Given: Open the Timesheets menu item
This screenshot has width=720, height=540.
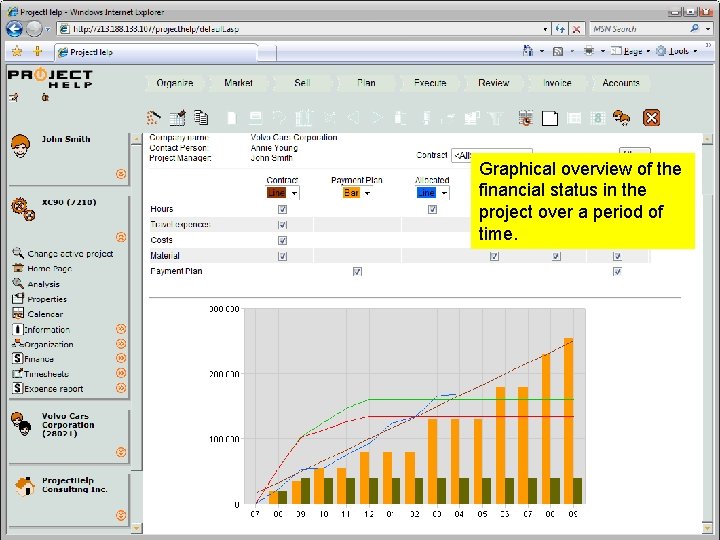Looking at the screenshot, I should [46, 374].
